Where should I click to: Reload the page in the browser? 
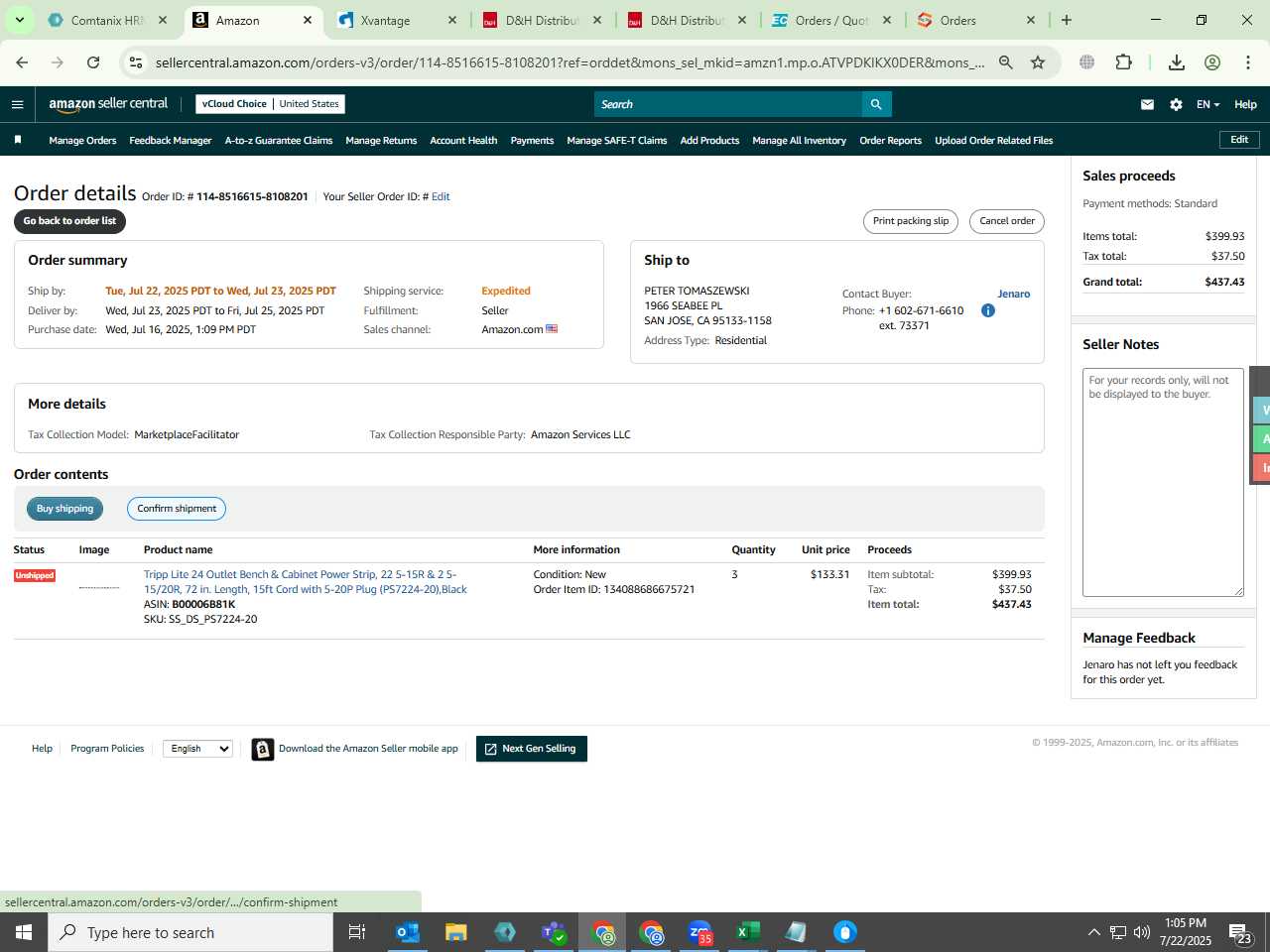click(93, 62)
